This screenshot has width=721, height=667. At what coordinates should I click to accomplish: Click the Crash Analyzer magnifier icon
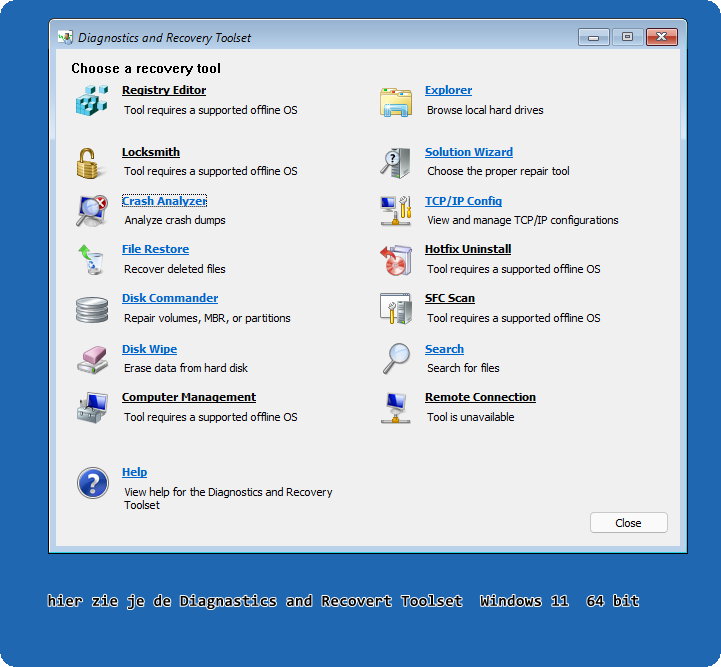tap(92, 211)
